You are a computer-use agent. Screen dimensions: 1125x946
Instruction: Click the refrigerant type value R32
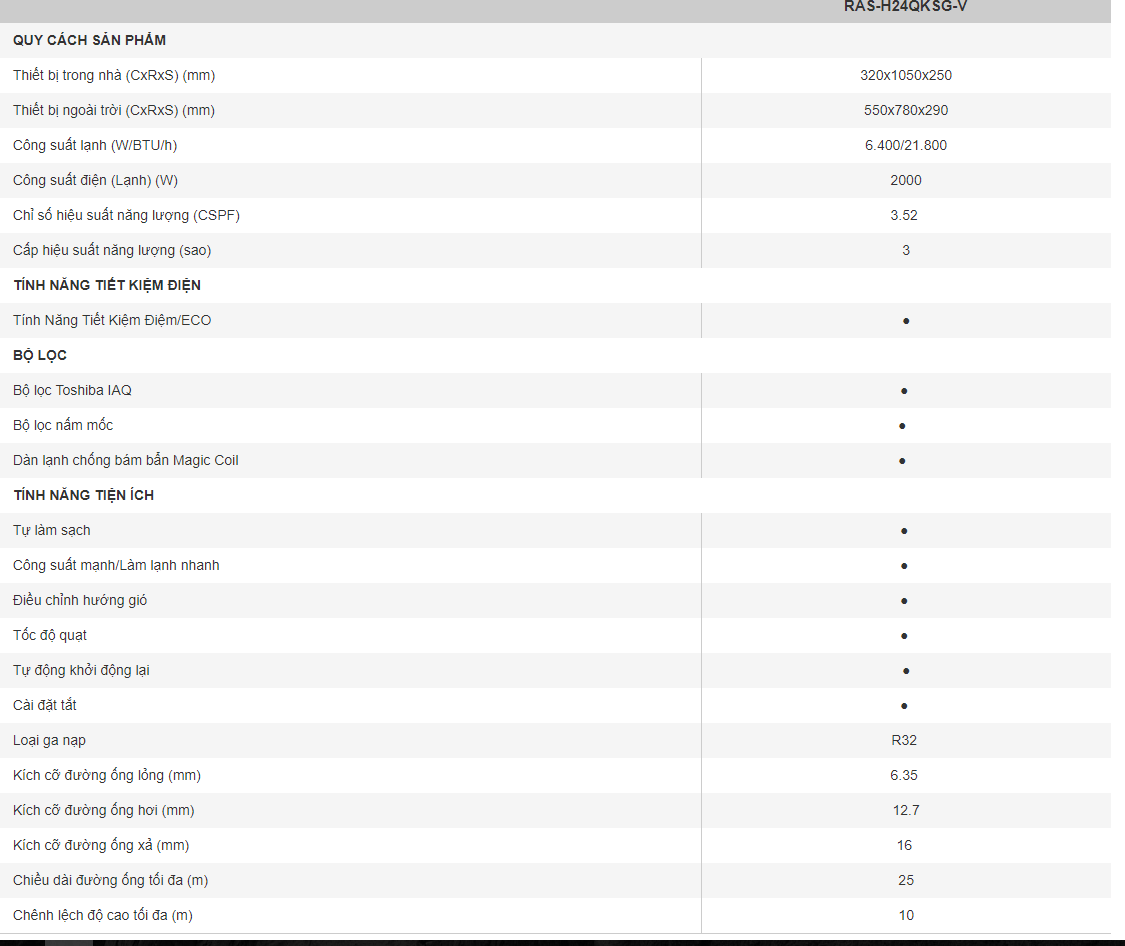tap(904, 740)
